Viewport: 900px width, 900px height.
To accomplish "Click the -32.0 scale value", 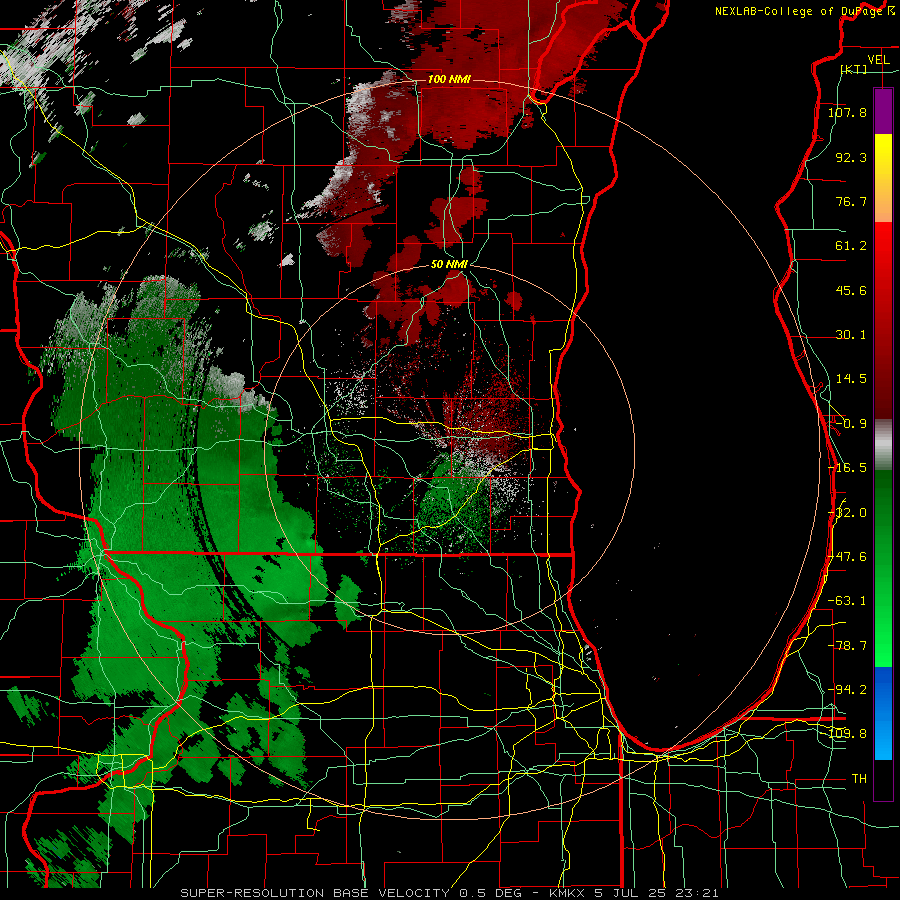I will pyautogui.click(x=847, y=513).
